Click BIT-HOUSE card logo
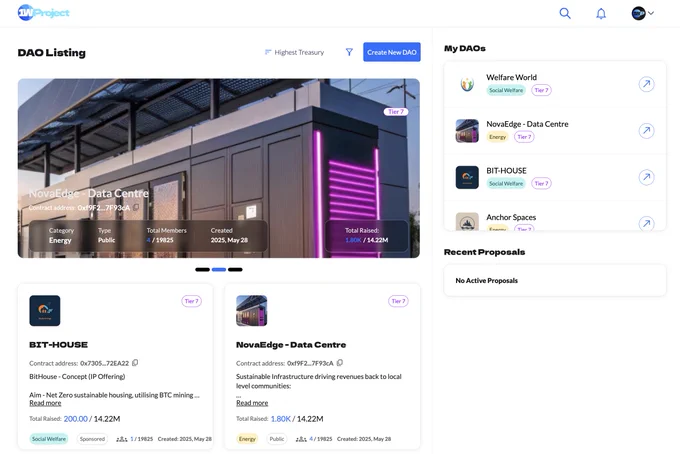 tap(45, 310)
